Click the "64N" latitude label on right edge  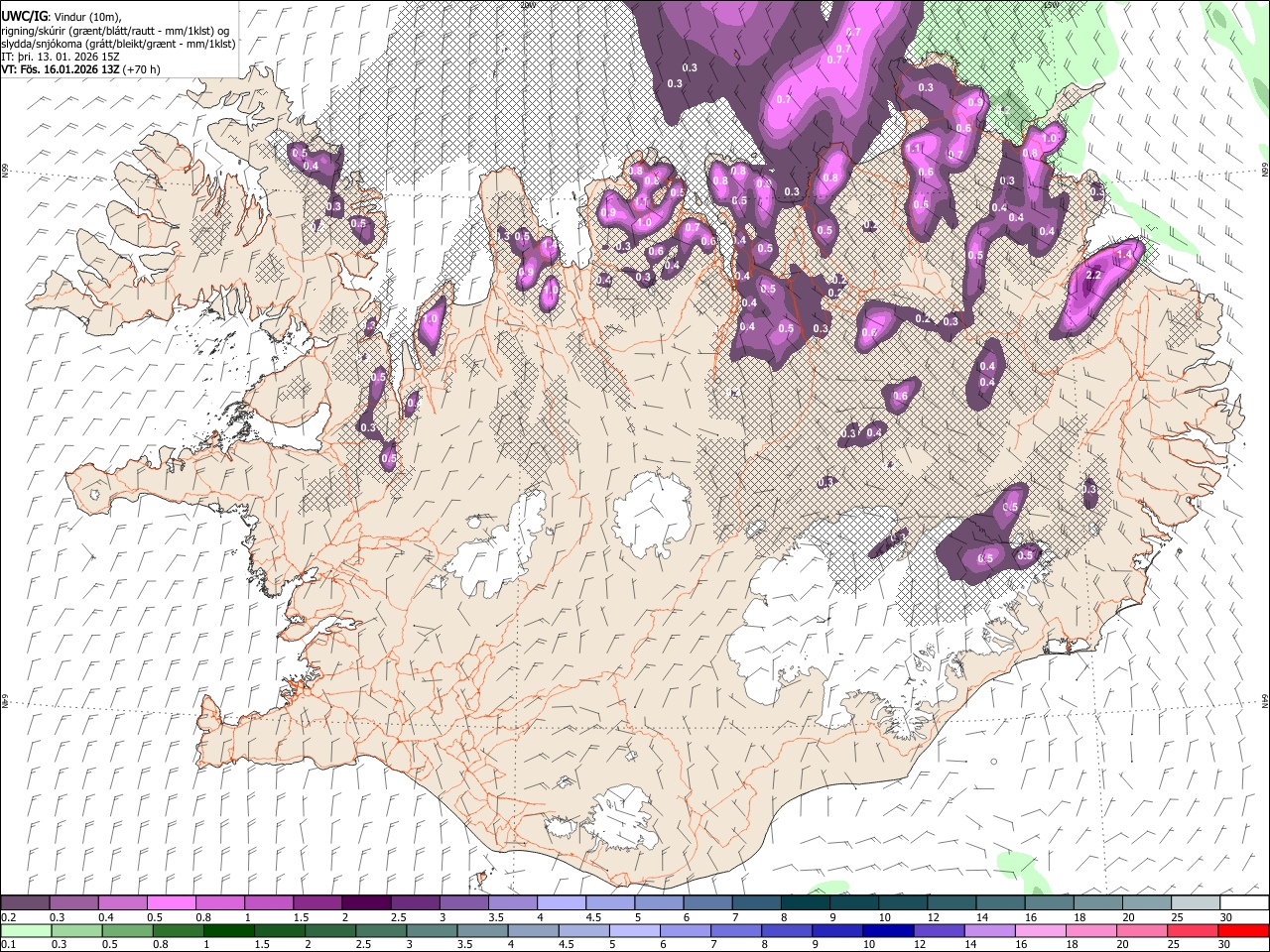tap(1265, 700)
